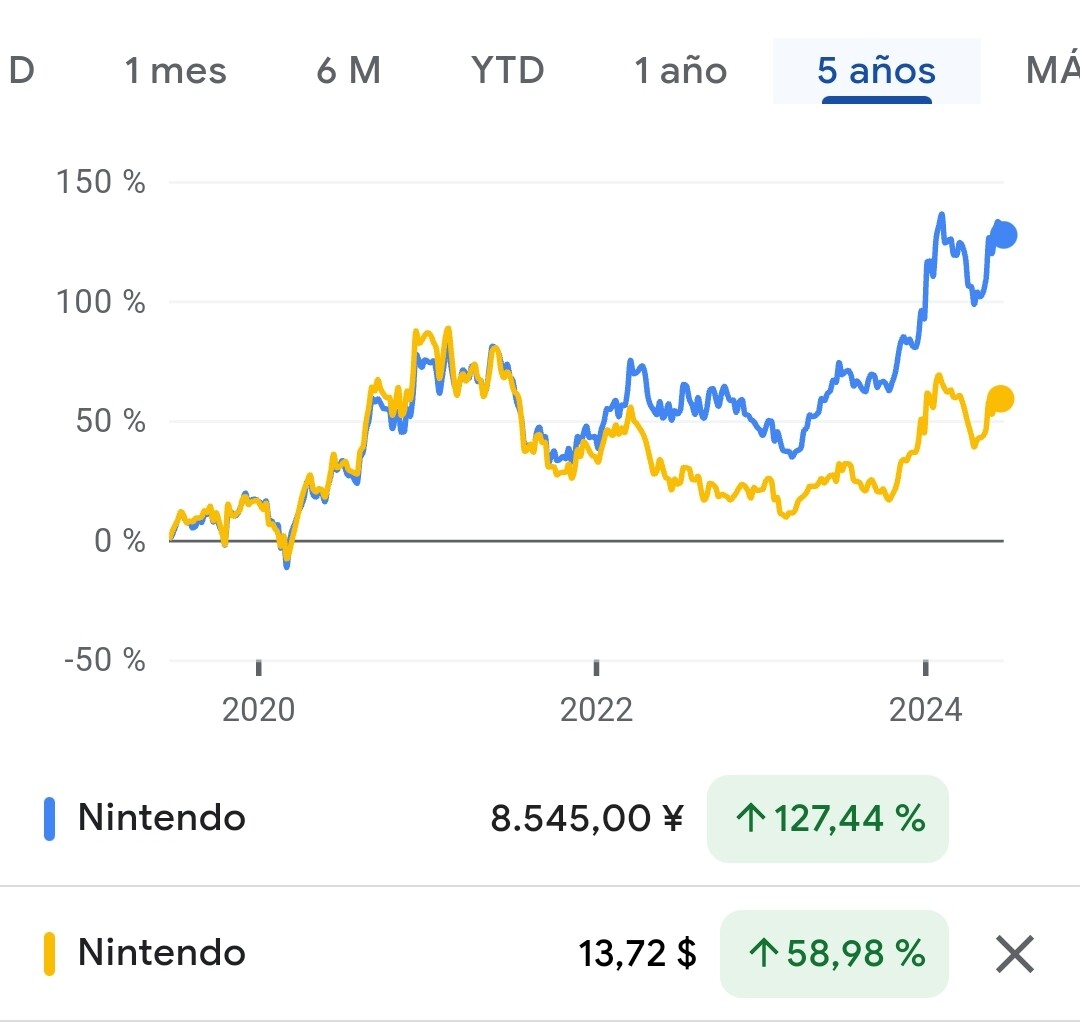Open the yellow Nintendo stock entry
The width and height of the screenshot is (1080, 1032).
point(161,953)
